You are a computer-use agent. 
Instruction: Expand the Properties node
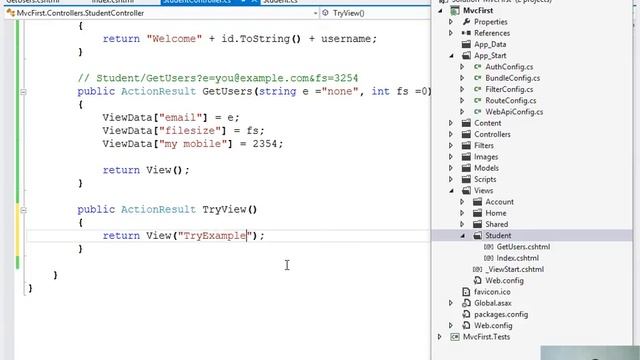451,22
